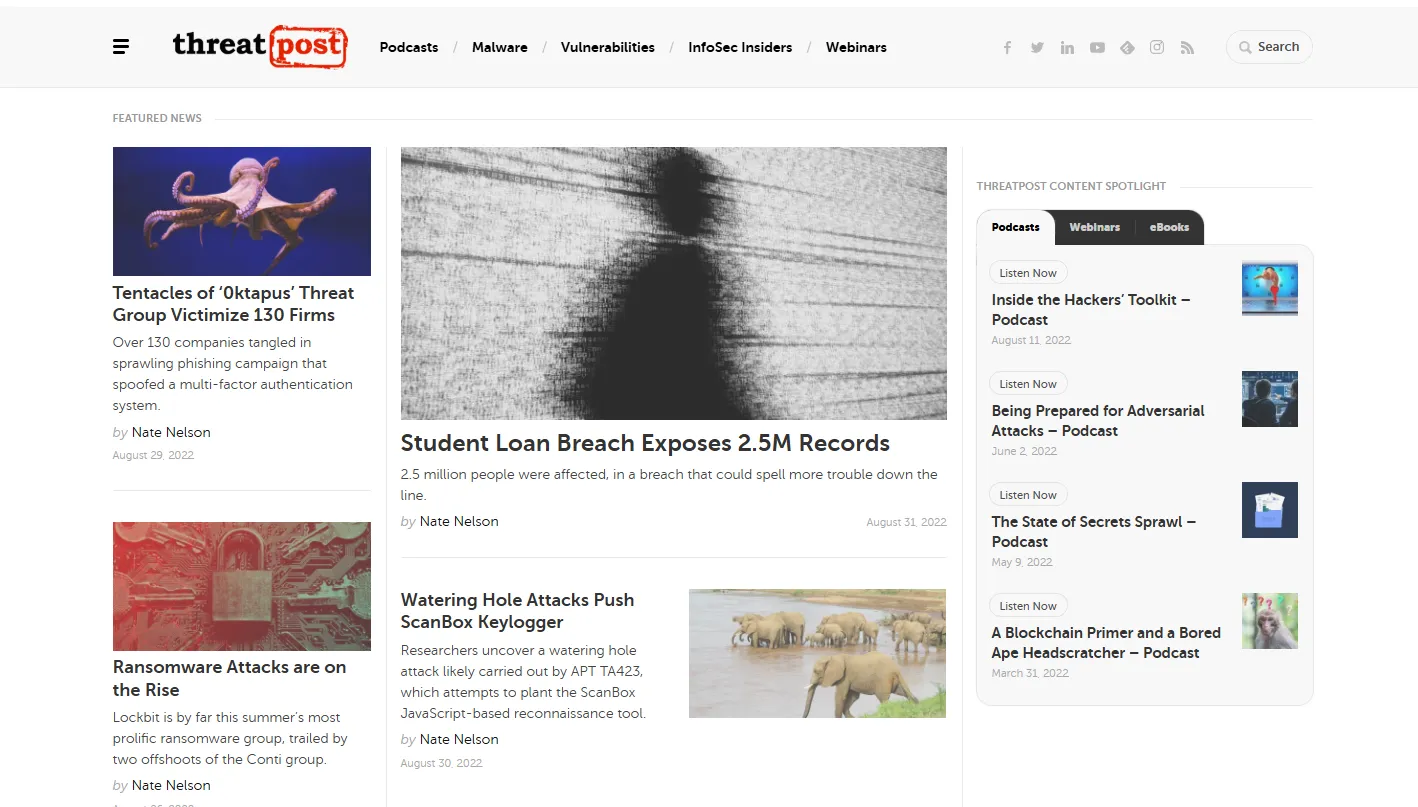Click 'August 30, 2022' date text
The image size is (1418, 807).
pos(441,763)
